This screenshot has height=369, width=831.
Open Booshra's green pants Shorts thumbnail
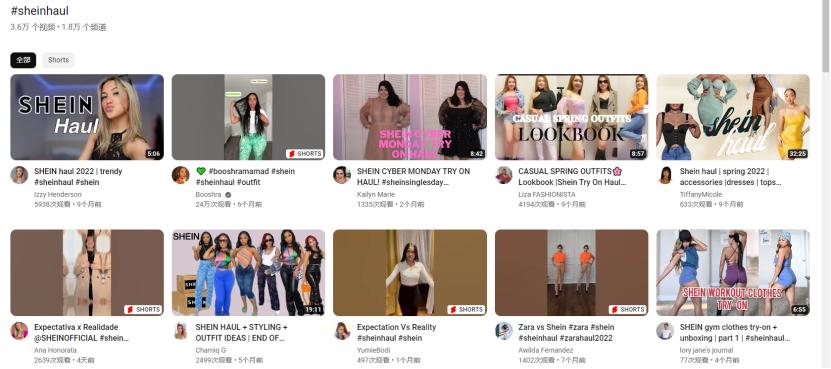coord(249,117)
